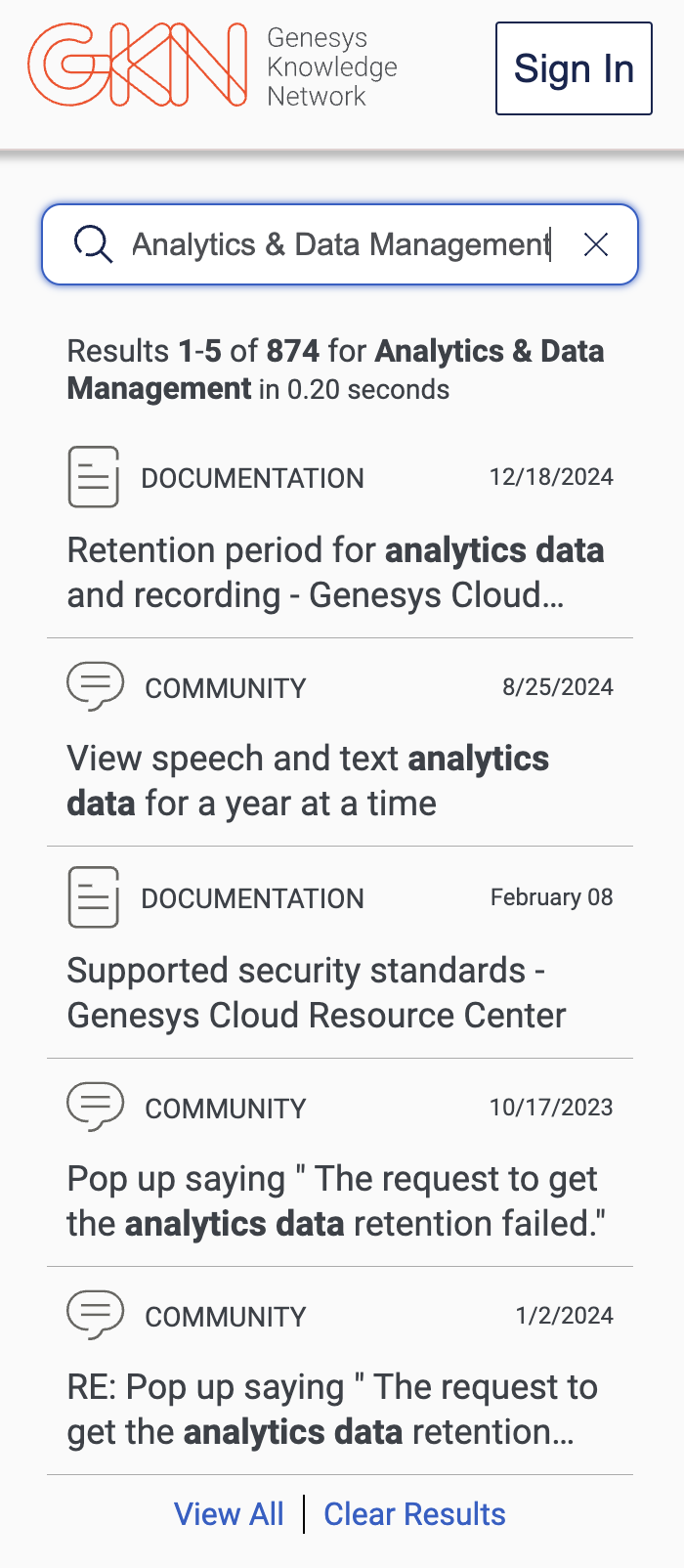Click the Clear Results link
The height and width of the screenshot is (1568, 684).
pyautogui.click(x=414, y=1514)
